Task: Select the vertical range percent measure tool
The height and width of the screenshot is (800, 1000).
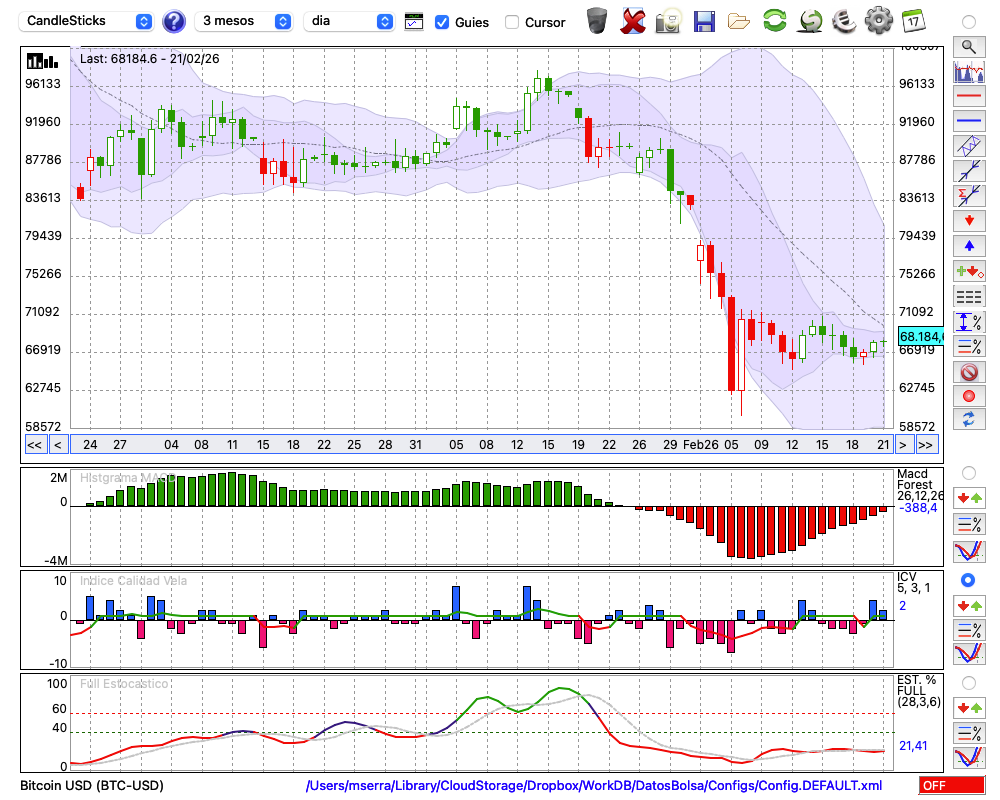Action: (x=969, y=322)
